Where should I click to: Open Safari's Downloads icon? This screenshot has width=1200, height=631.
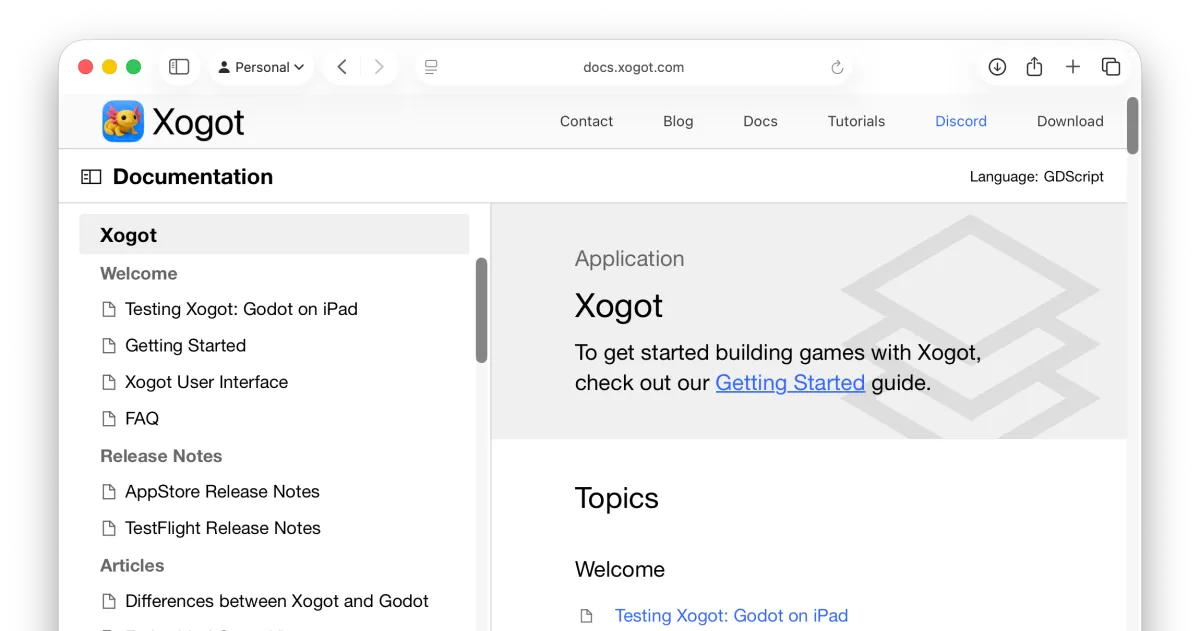pos(996,66)
